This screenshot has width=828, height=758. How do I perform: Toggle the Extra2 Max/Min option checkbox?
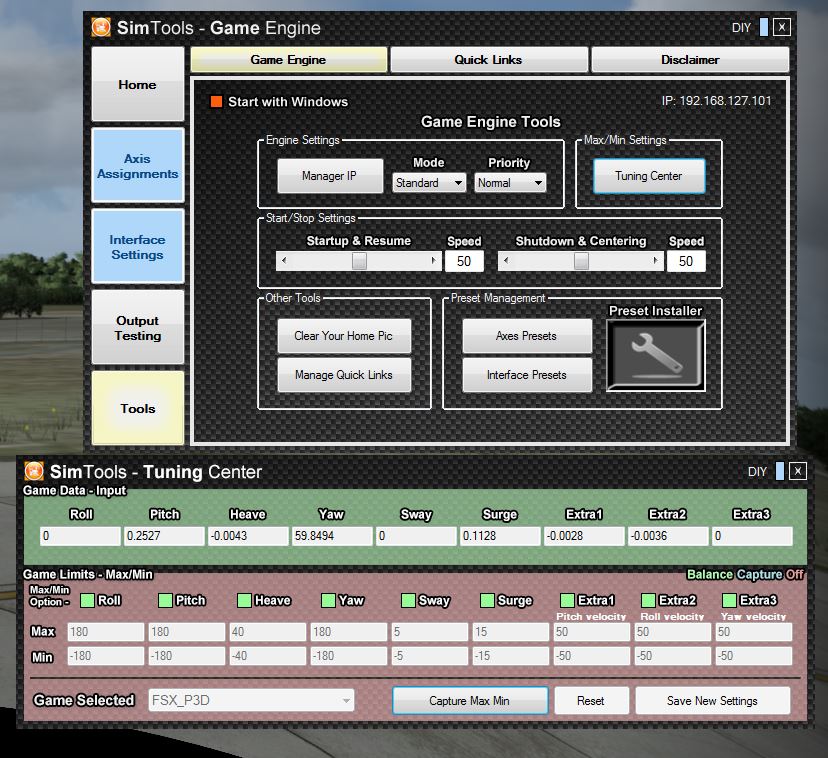coord(648,600)
